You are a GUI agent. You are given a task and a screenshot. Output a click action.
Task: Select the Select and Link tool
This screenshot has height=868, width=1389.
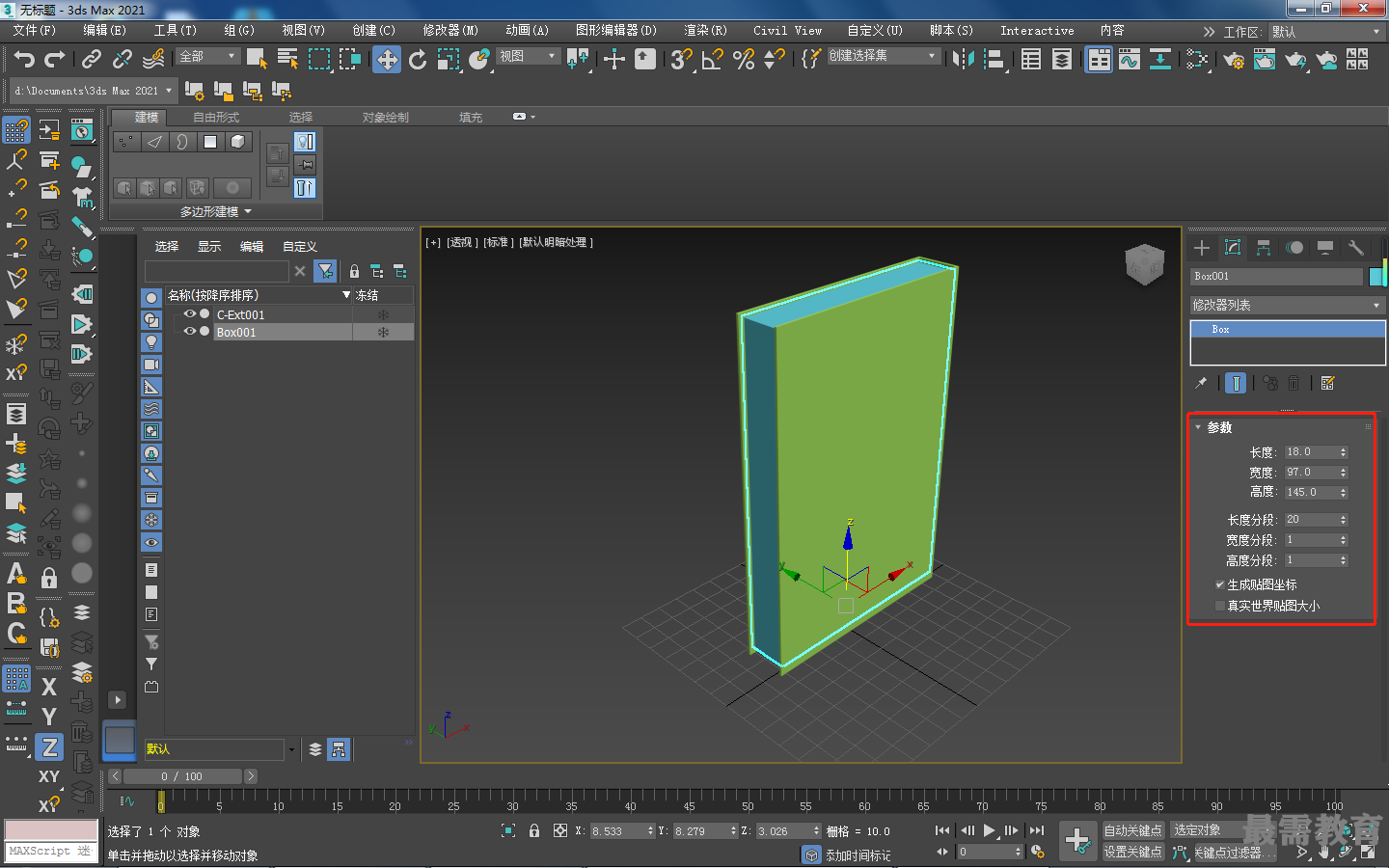(x=91, y=60)
